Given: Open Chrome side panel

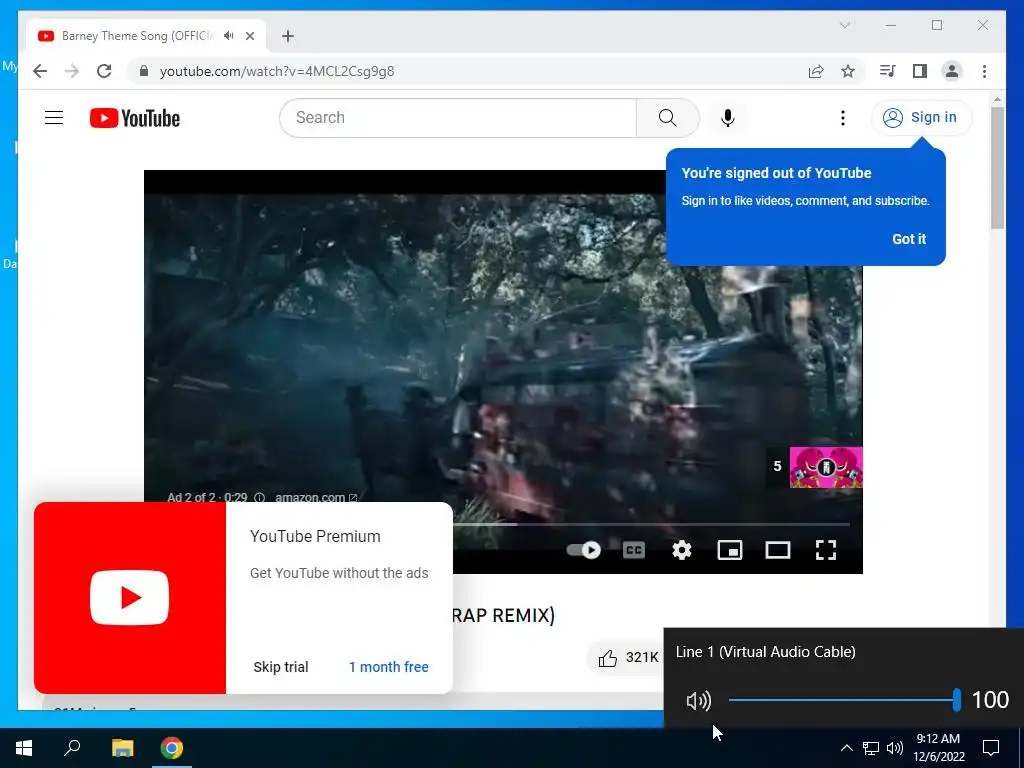Looking at the screenshot, I should pos(920,71).
